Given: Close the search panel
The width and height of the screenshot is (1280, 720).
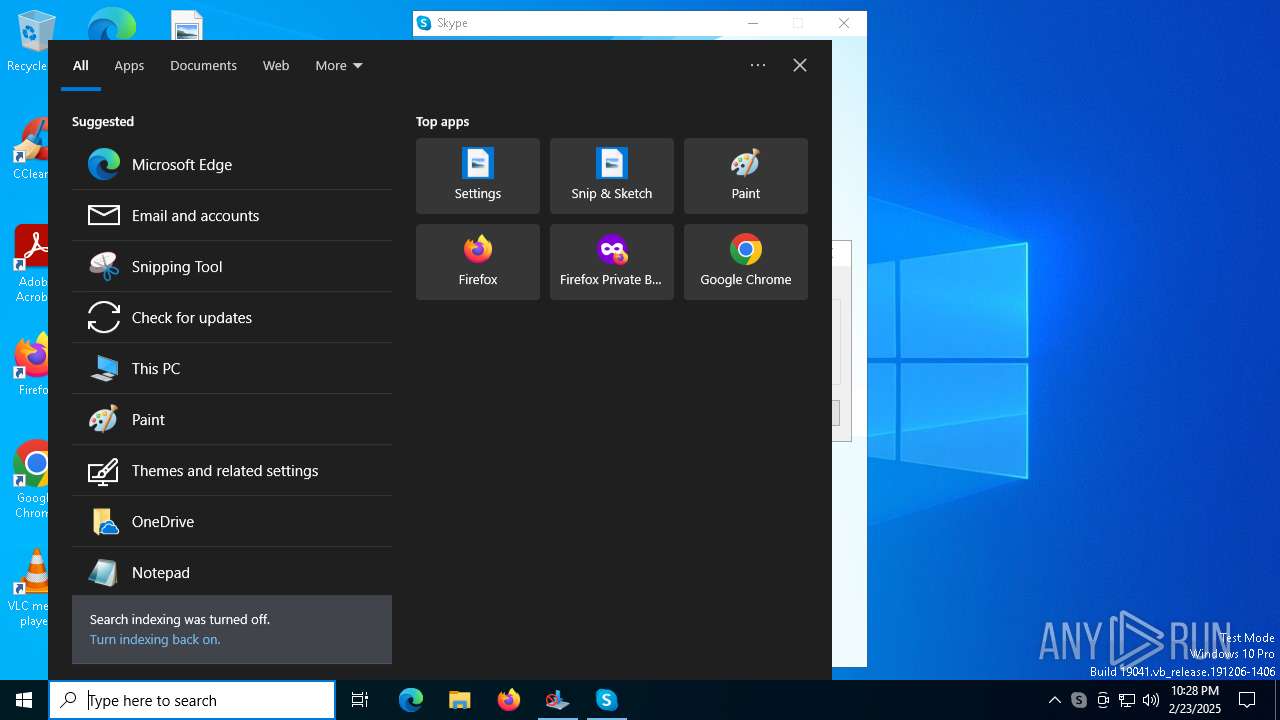Looking at the screenshot, I should point(800,66).
